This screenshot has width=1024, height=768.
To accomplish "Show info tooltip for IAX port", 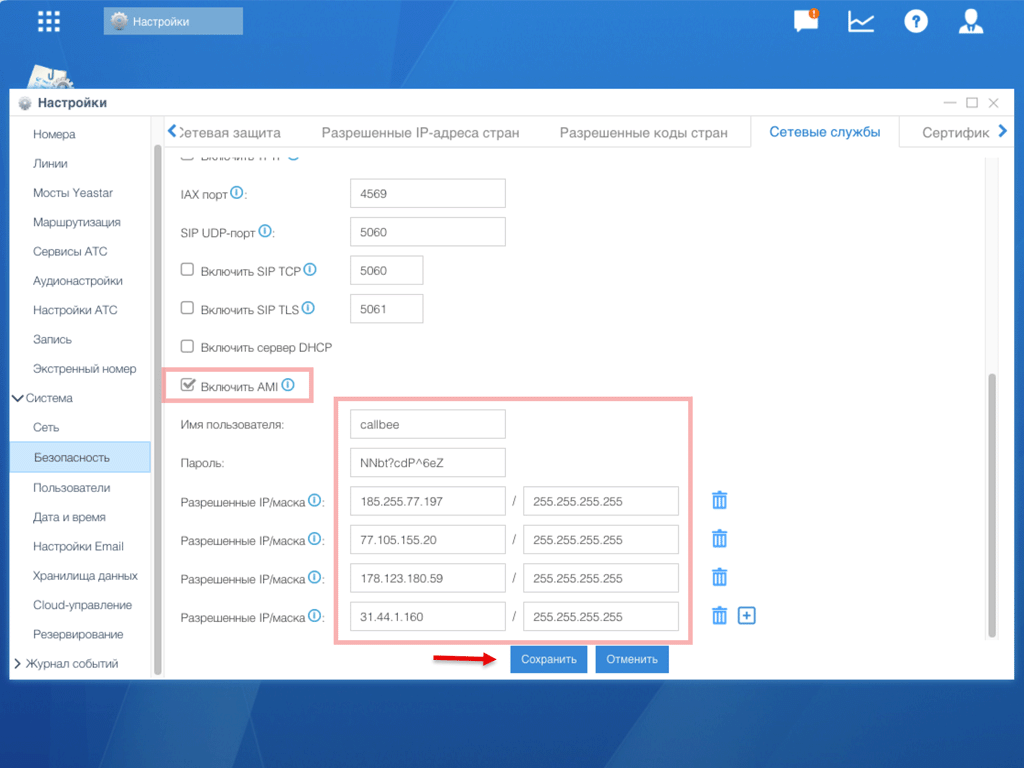I will coord(237,192).
